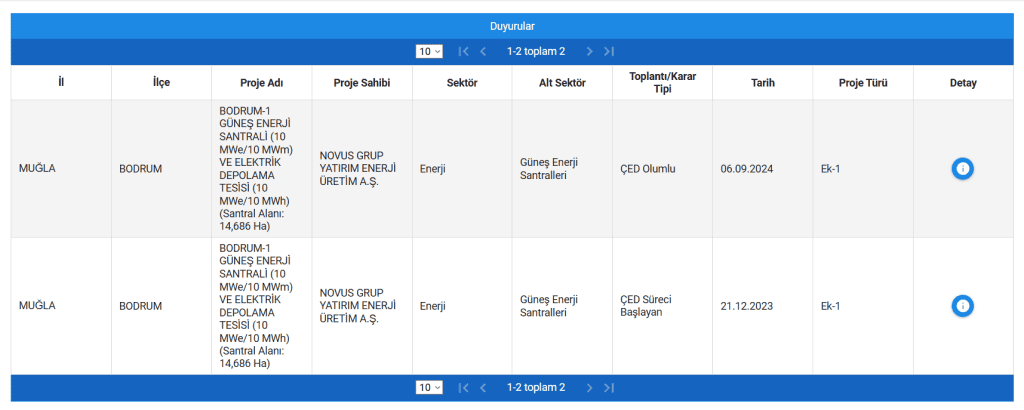Jump to last page in top paginator
Viewport: 1024px width, 410px height.
(609, 51)
